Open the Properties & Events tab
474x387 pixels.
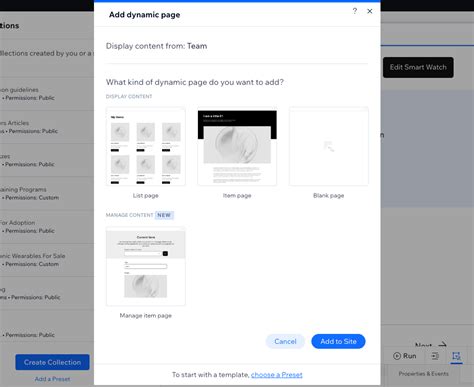(423, 374)
